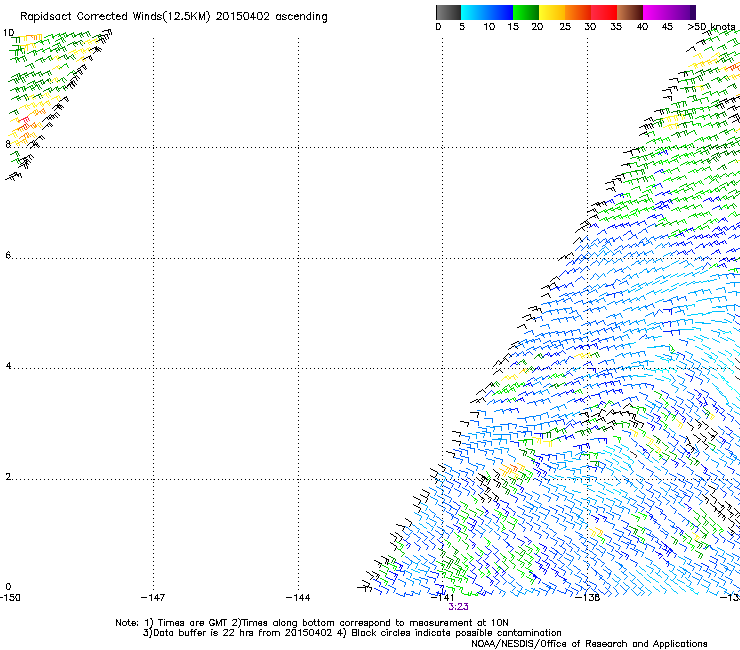The image size is (740, 650).
Task: Click the latitude label '2' on left axis
Action: pos(8,477)
